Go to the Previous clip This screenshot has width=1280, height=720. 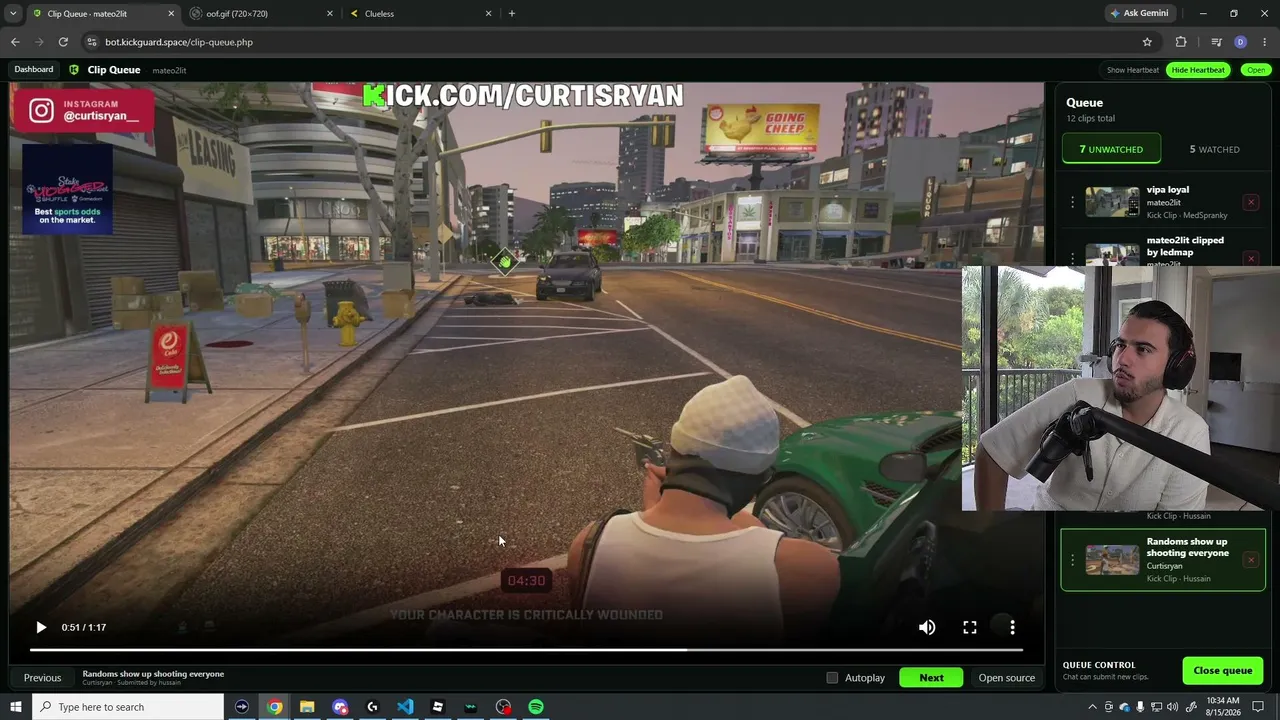tap(42, 678)
